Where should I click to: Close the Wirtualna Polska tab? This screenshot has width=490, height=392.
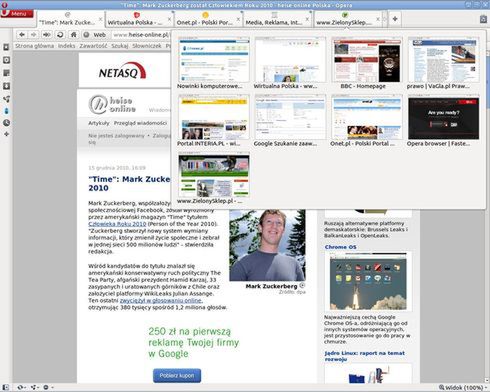click(169, 19)
